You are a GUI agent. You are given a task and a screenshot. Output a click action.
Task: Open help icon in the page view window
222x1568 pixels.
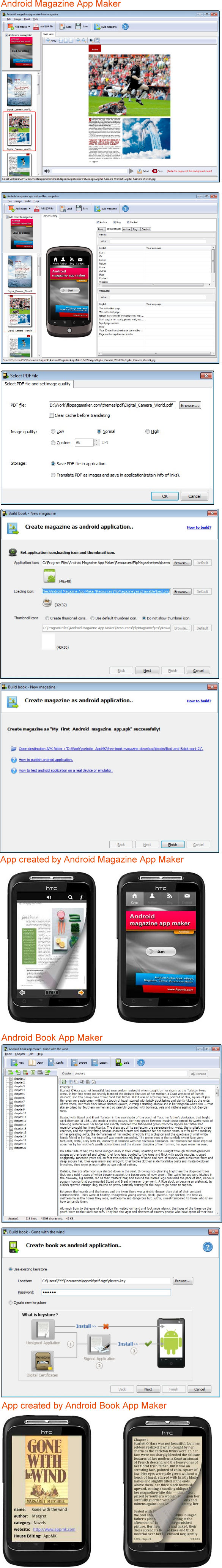click(x=125, y=26)
